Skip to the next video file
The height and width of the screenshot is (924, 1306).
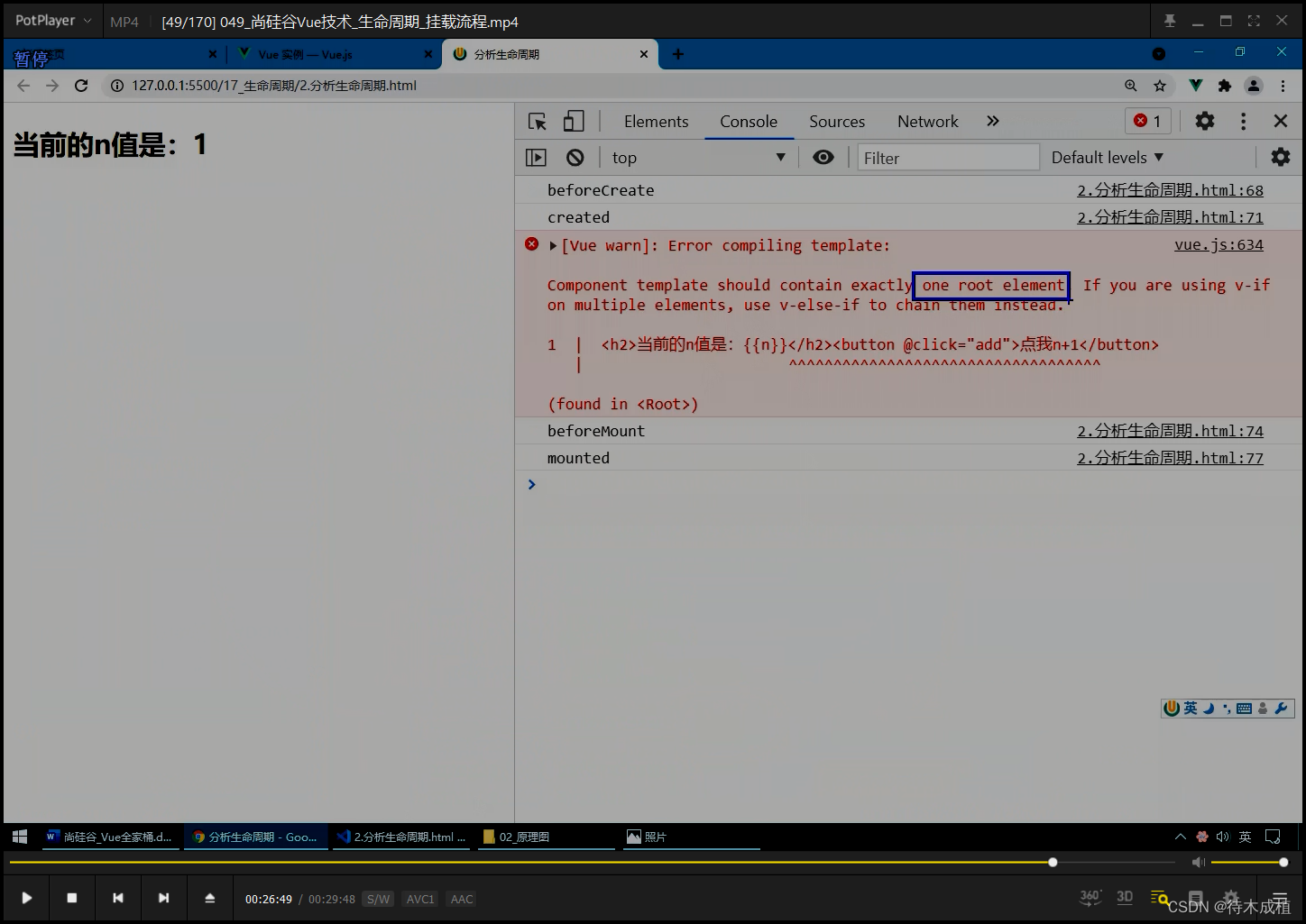[163, 898]
